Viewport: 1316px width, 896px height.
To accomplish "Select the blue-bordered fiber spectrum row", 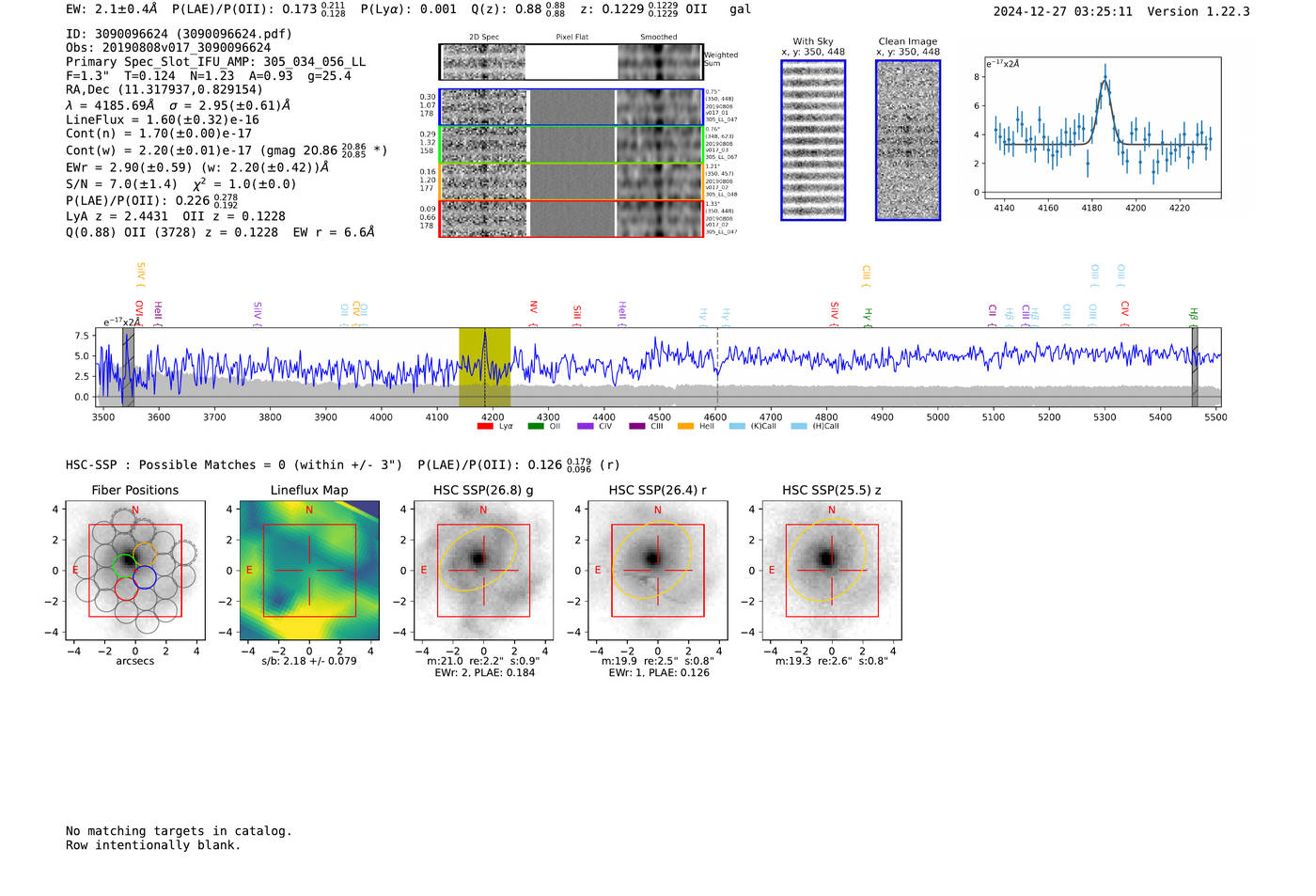I will [571, 107].
